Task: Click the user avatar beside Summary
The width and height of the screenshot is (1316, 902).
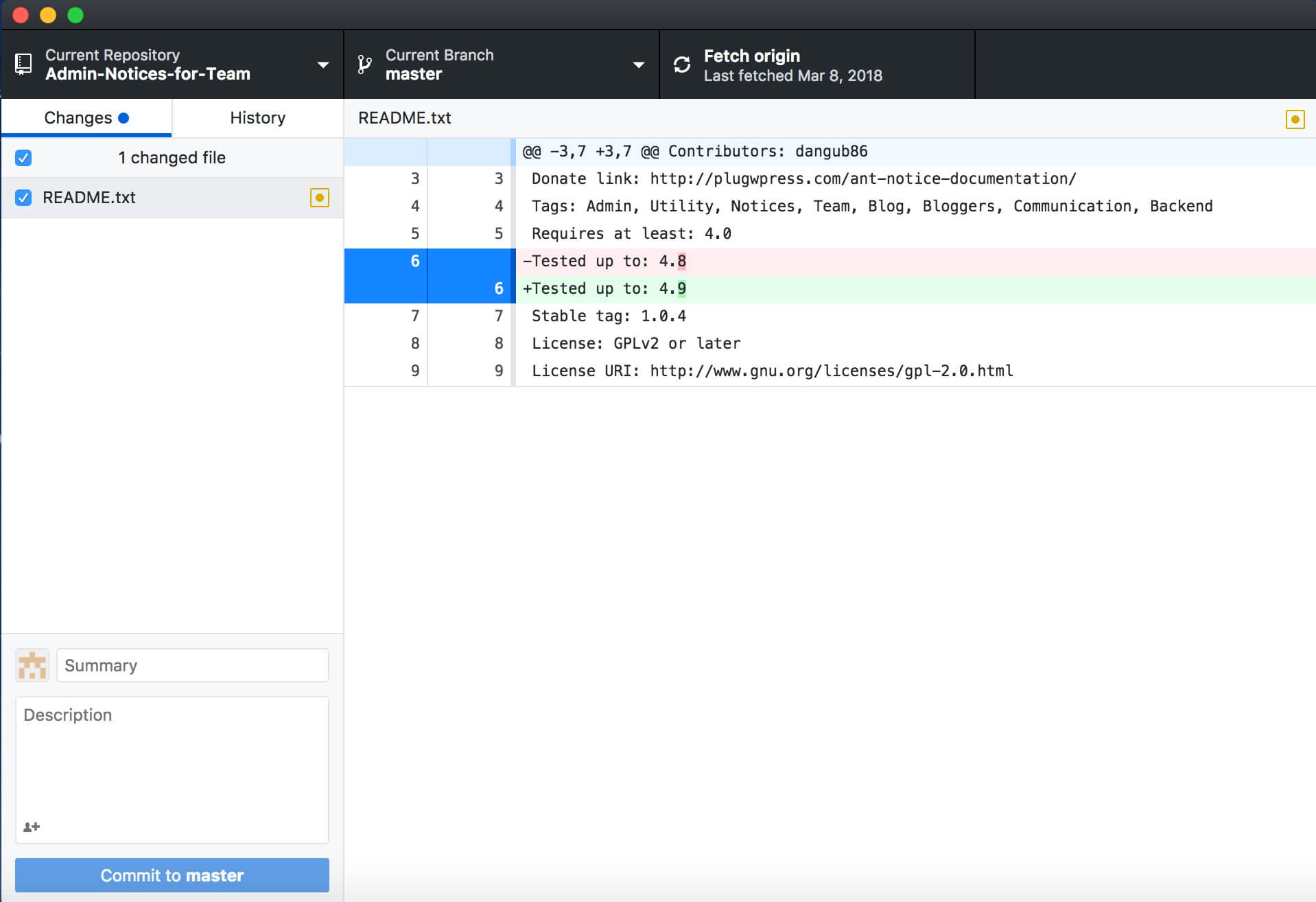Action: tap(32, 665)
